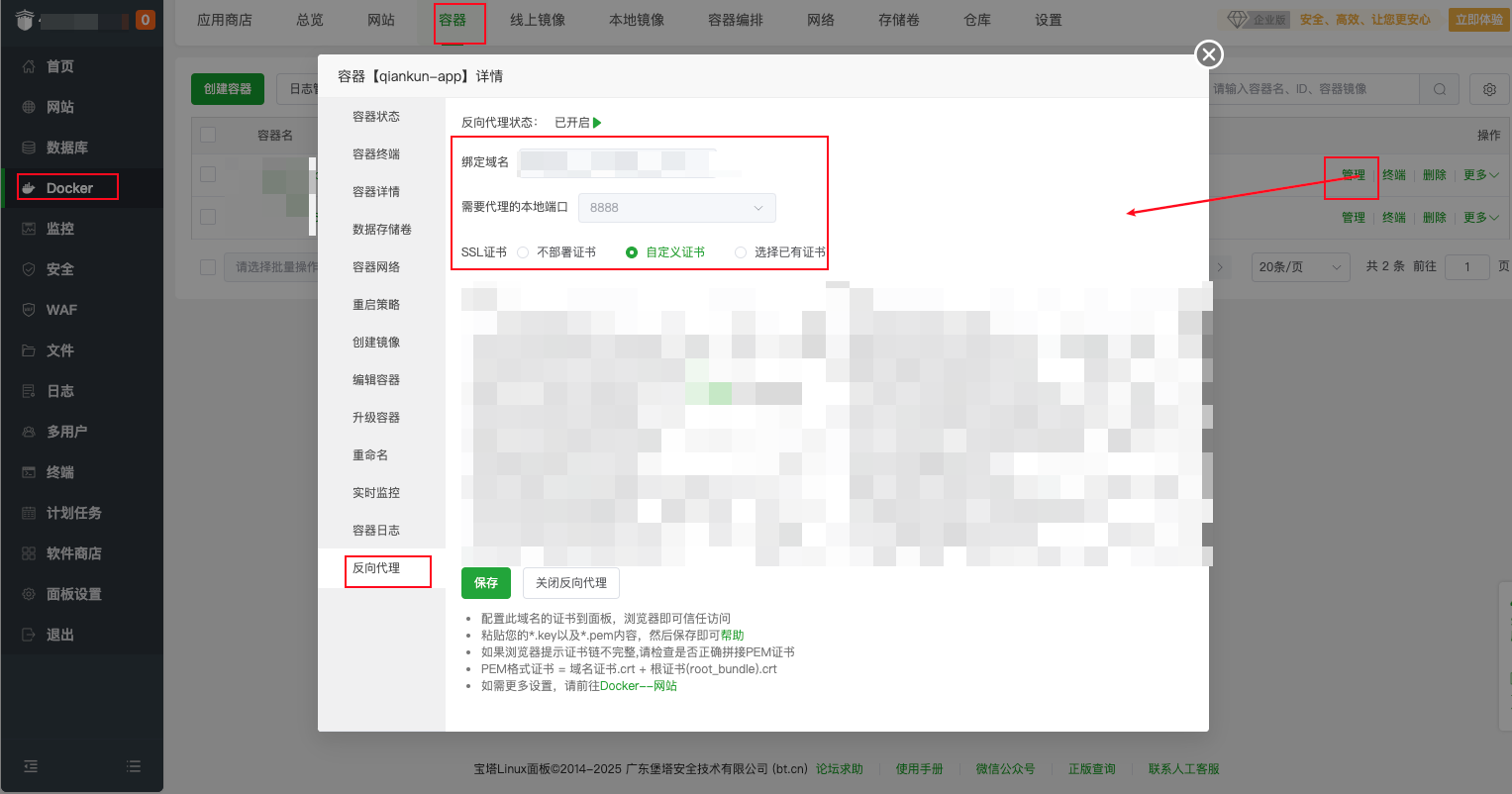Click the 论坛求助 footer link
Viewport: 1512px width, 794px height.
[840, 769]
